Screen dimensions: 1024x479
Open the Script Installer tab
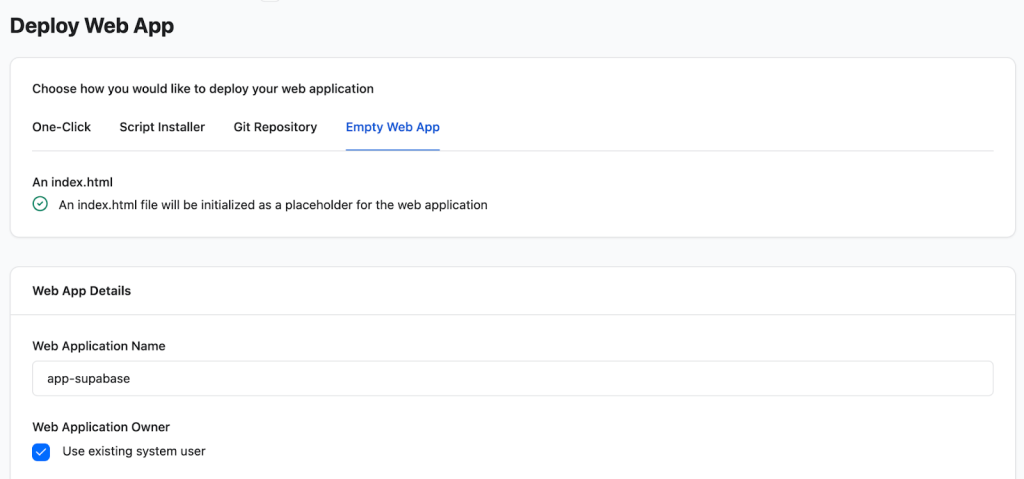click(162, 127)
